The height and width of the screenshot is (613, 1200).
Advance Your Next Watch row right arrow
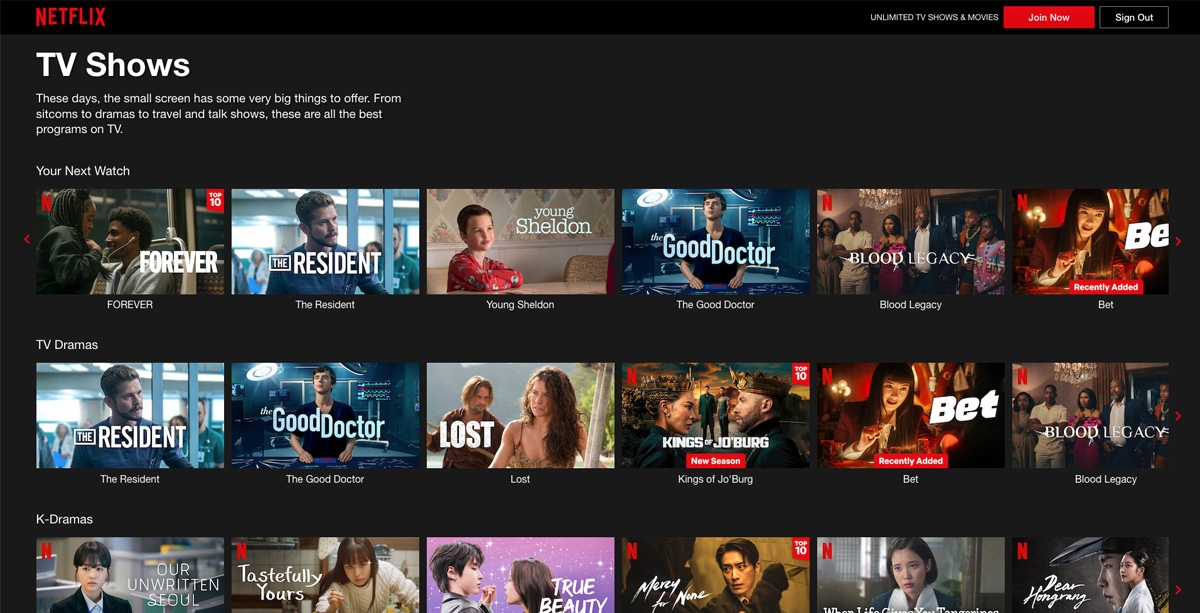tap(1178, 241)
